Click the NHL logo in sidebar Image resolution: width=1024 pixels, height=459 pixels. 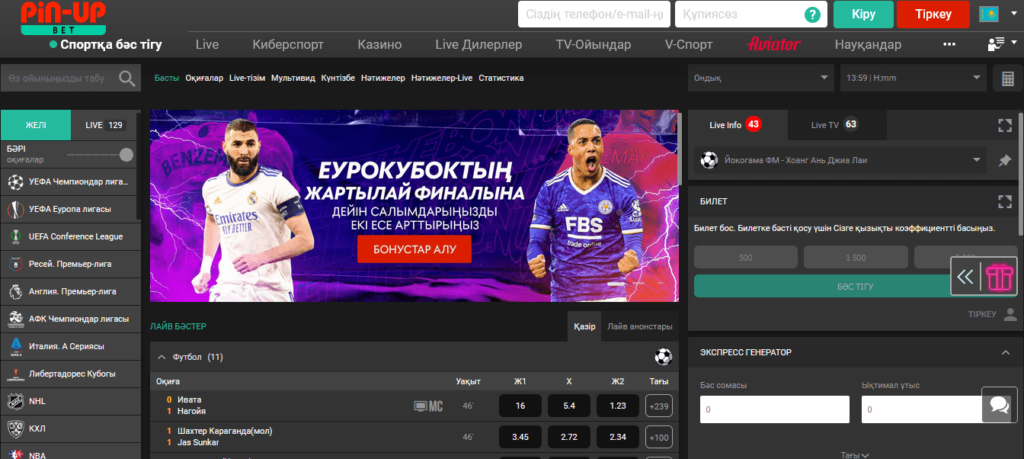tap(14, 401)
